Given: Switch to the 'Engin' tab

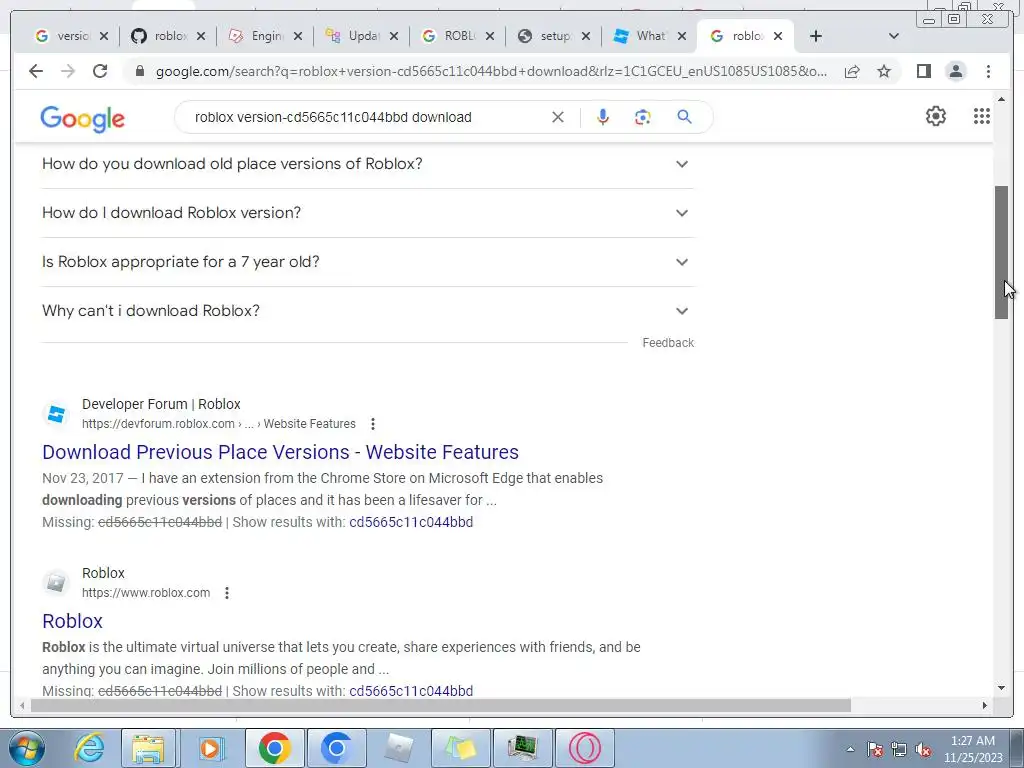Looking at the screenshot, I should (257, 36).
